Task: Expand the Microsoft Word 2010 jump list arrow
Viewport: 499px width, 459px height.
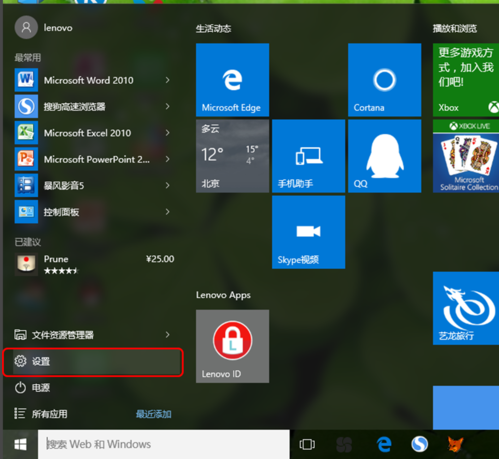Action: [168, 80]
